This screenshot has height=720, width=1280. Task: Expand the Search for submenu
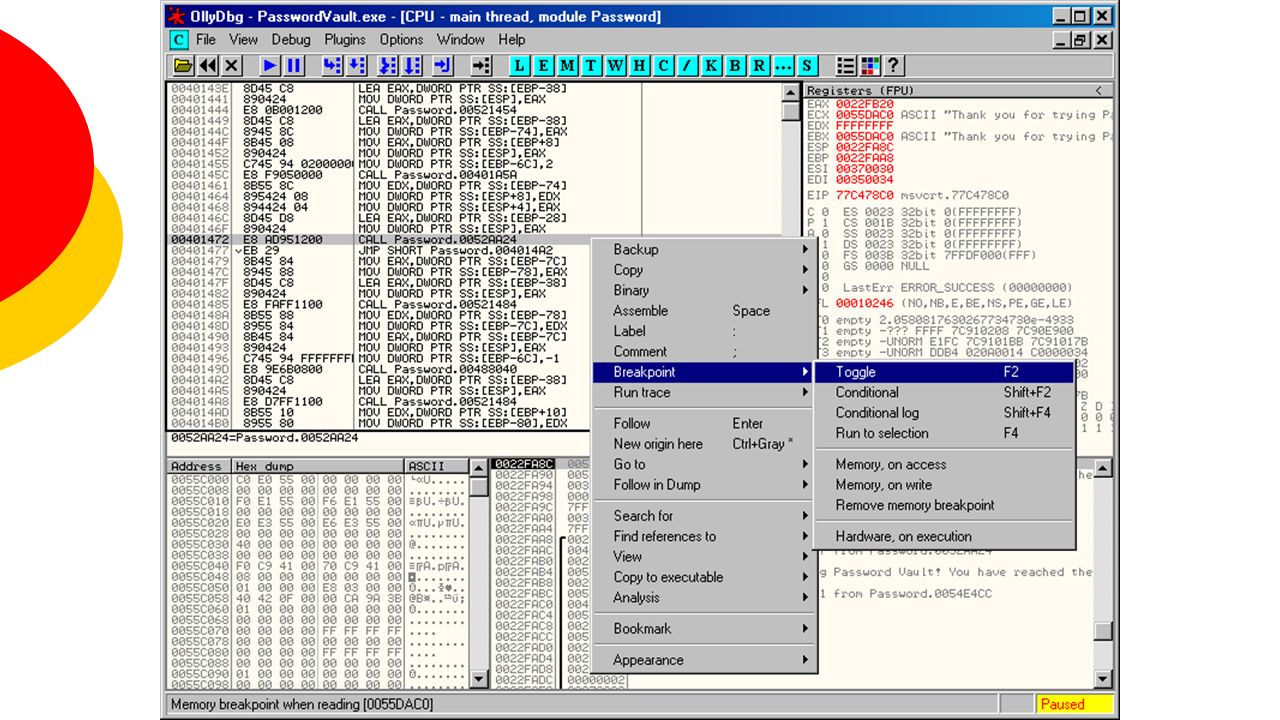coord(705,516)
